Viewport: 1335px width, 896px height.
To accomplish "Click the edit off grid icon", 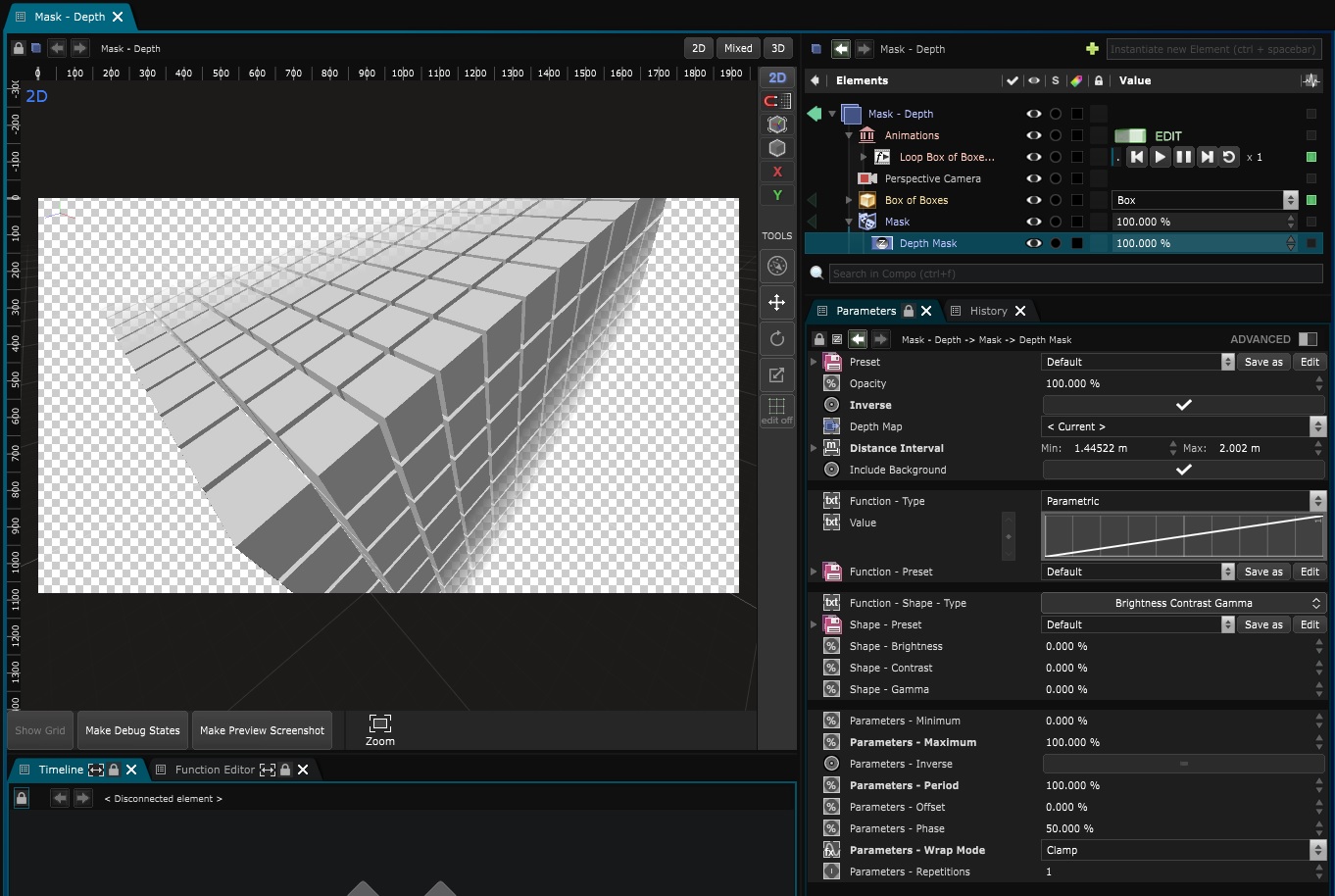I will coord(777,410).
